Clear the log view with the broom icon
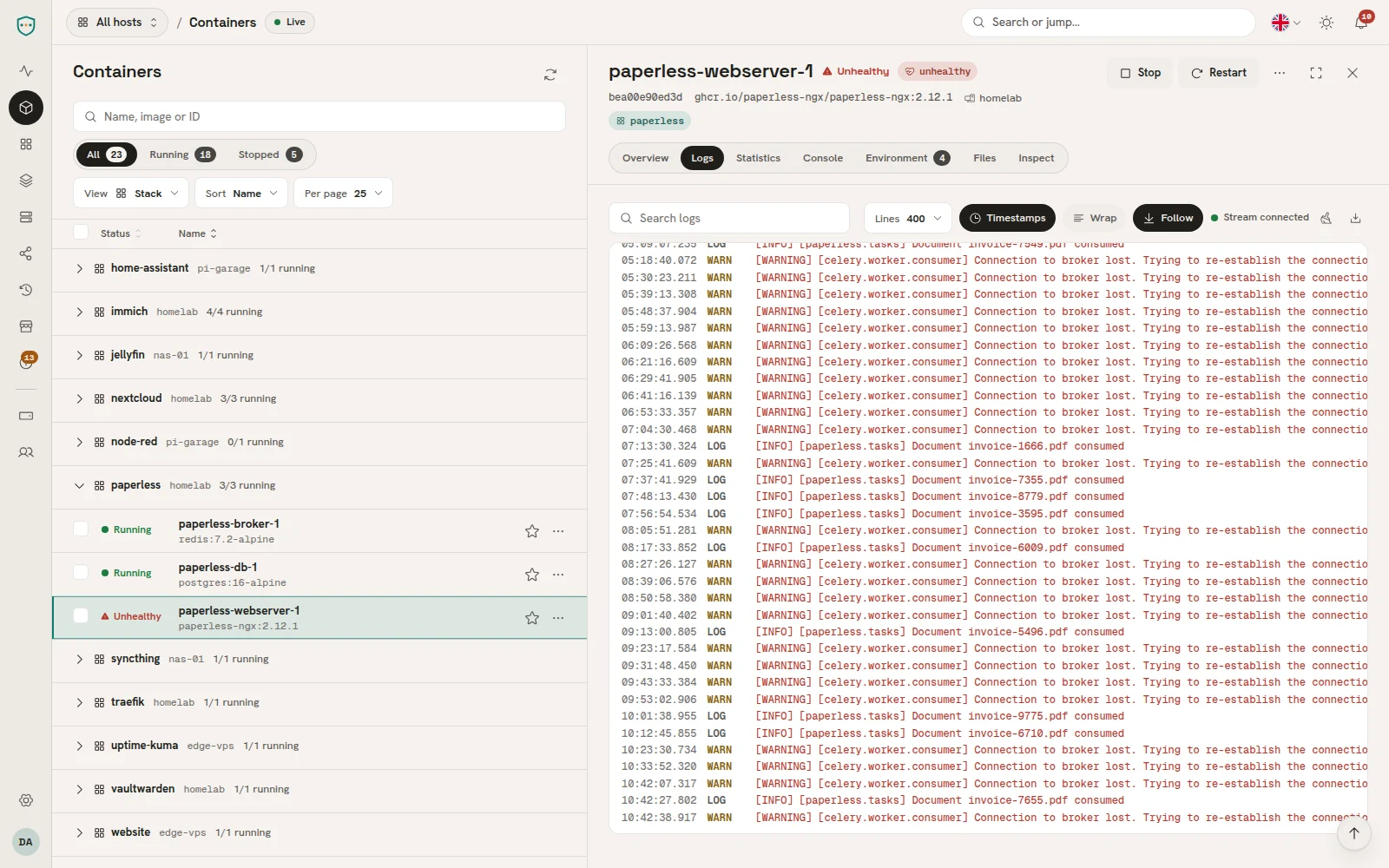Viewport: 1389px width, 868px height. (1326, 218)
